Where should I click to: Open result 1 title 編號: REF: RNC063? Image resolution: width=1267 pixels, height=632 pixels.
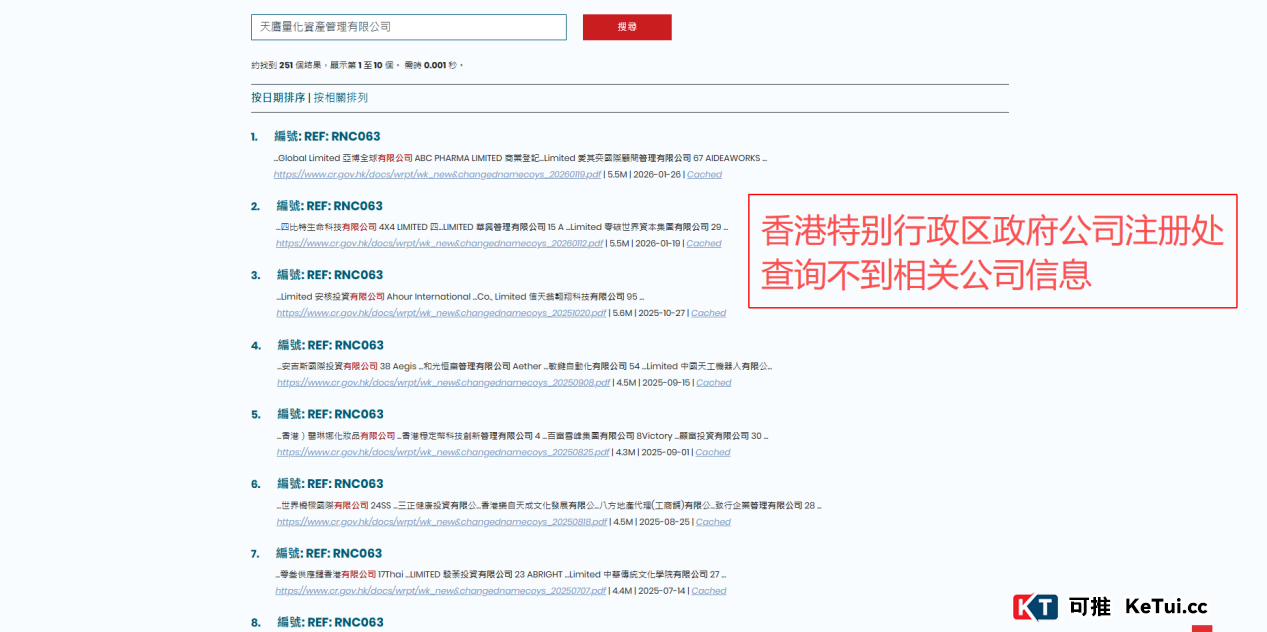(x=327, y=137)
